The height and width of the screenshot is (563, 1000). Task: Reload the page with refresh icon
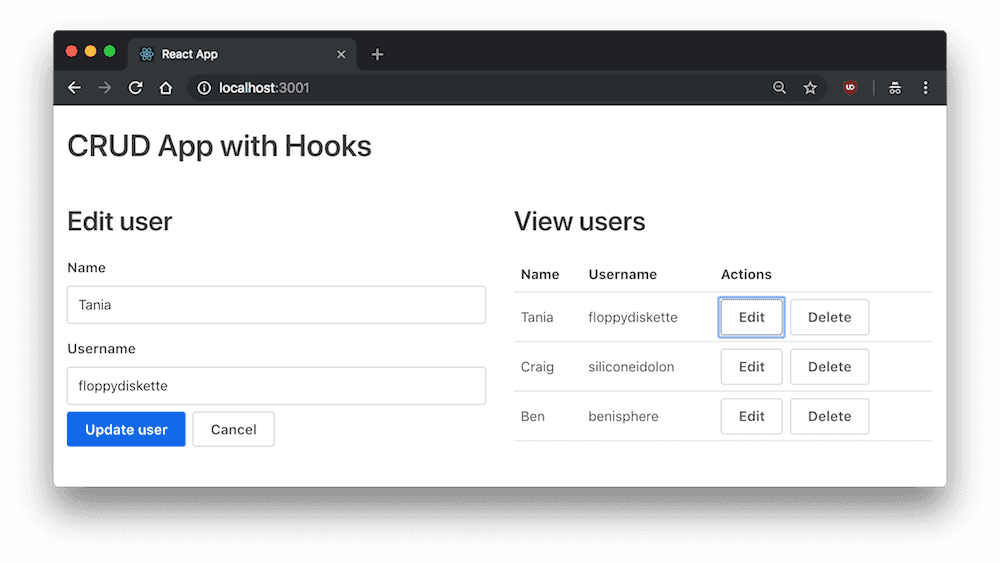[x=136, y=88]
